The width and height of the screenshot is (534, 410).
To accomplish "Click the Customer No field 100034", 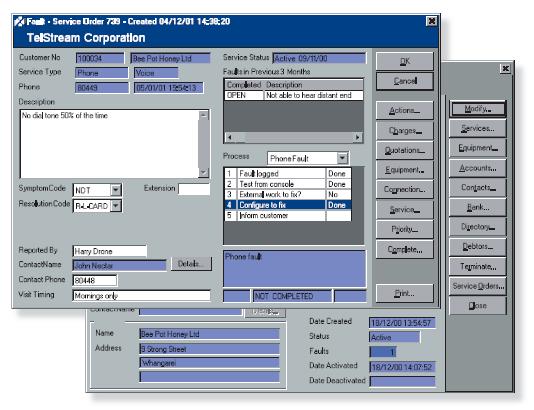I will [100, 58].
